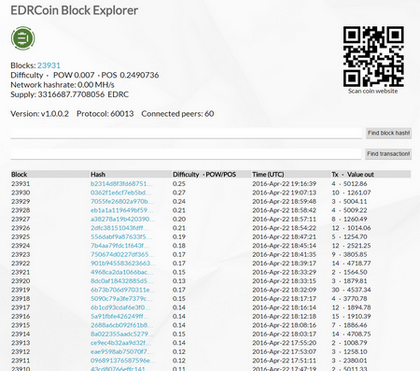Focus the block hash search field
The height and width of the screenshot is (371, 420).
(186, 133)
